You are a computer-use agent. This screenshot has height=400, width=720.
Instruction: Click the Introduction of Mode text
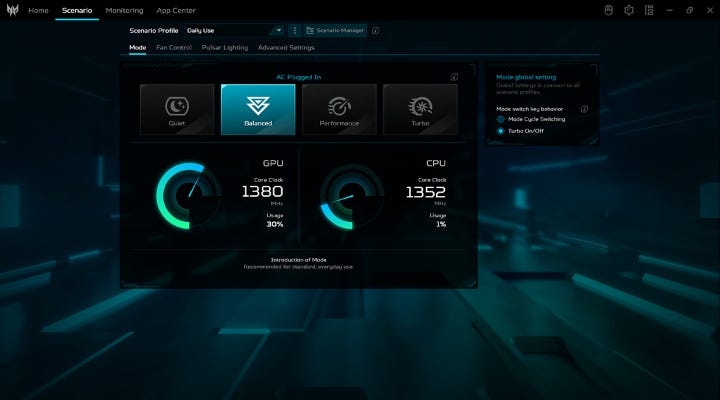(298, 260)
